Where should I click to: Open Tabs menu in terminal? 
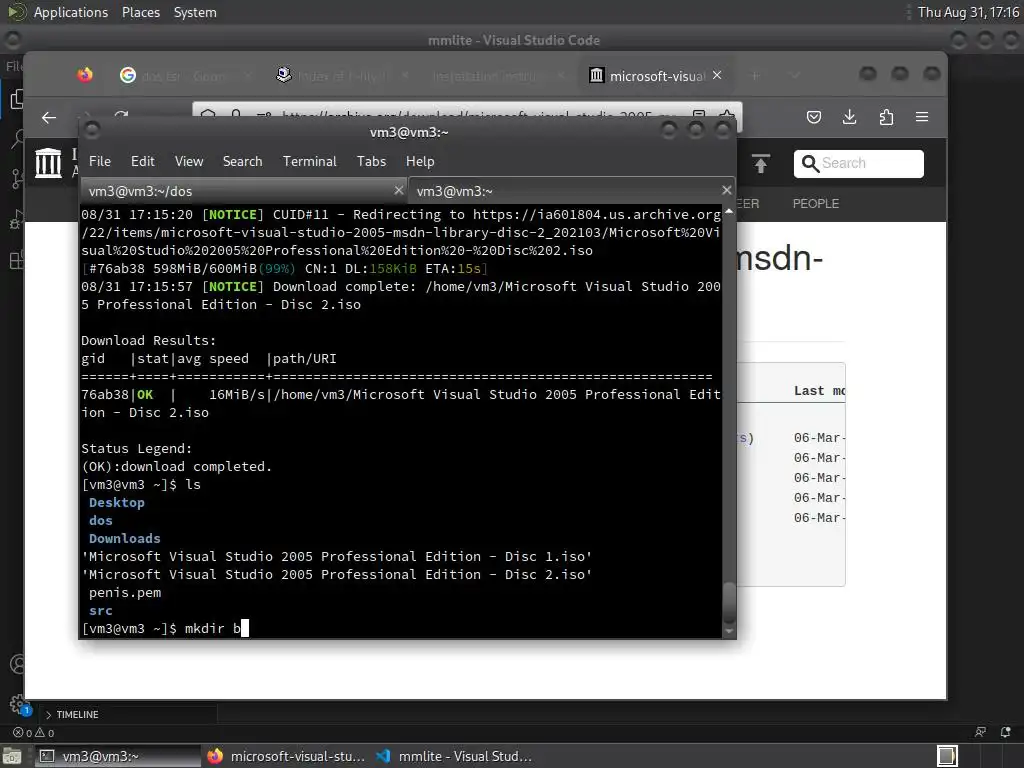tap(371, 161)
